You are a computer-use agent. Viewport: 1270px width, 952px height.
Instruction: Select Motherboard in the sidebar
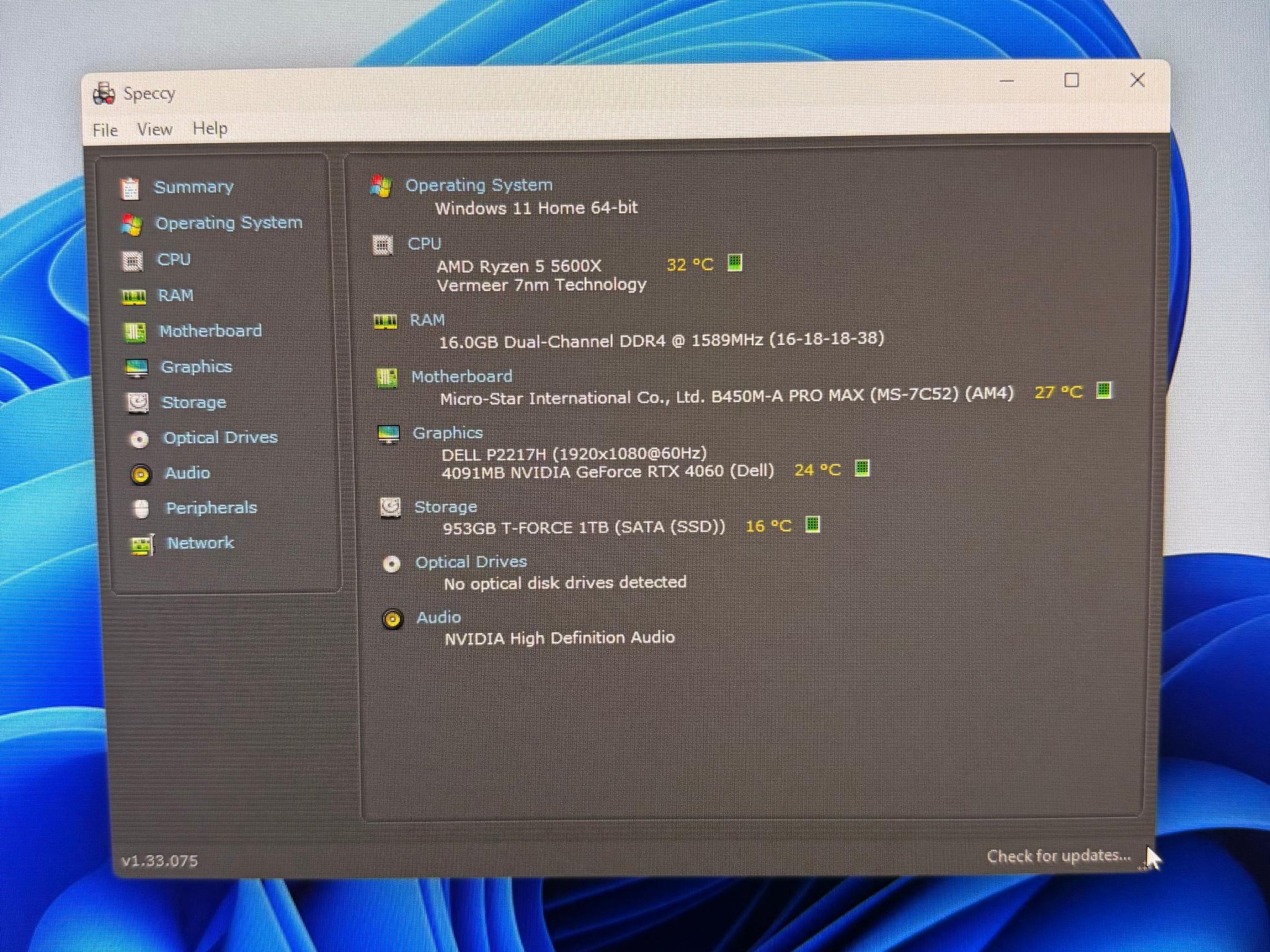[x=211, y=331]
